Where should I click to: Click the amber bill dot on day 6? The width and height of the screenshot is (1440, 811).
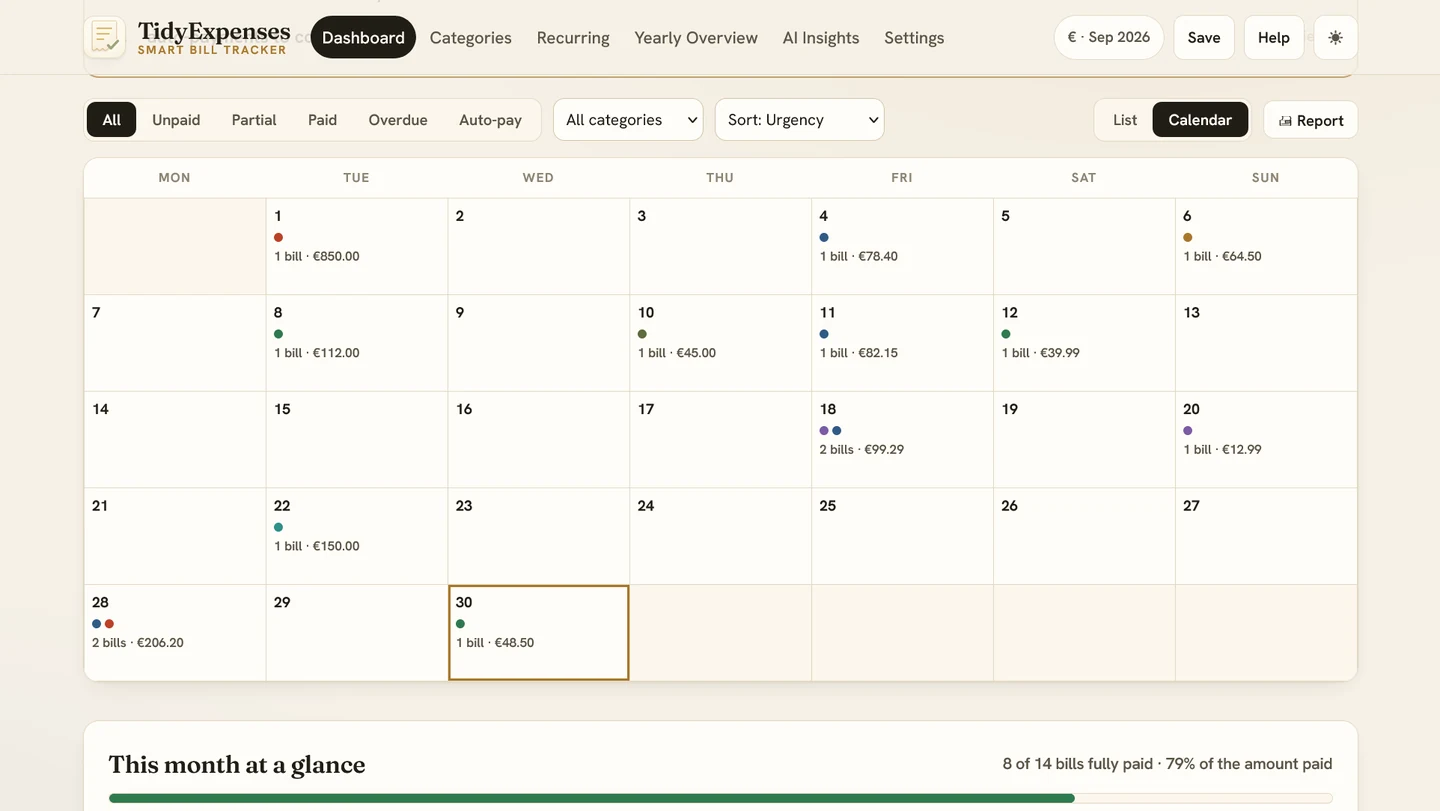[1188, 237]
